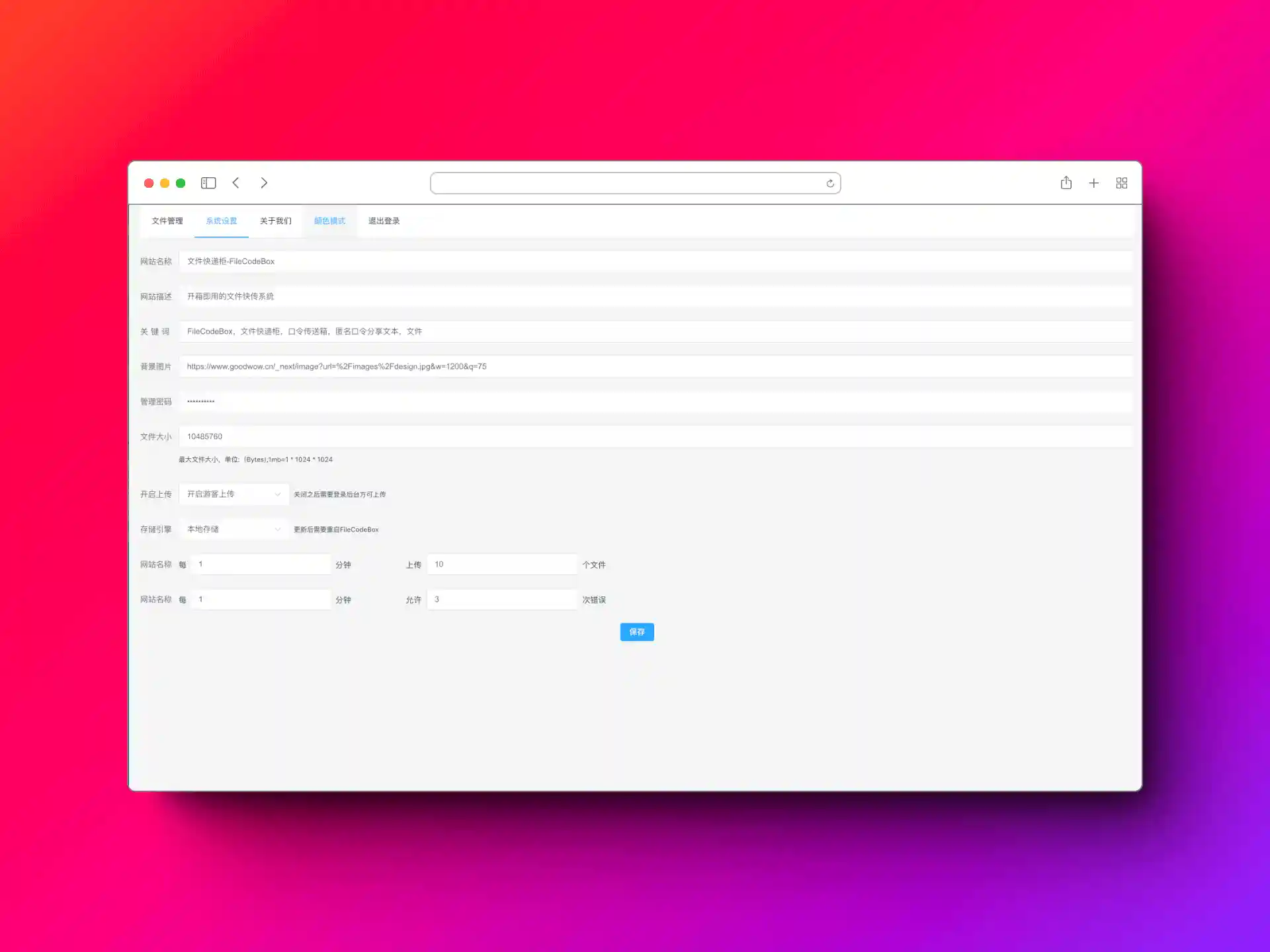Screen dimensions: 1270x952
Task: Open the 文件管理 tab
Action: pyautogui.click(x=167, y=221)
